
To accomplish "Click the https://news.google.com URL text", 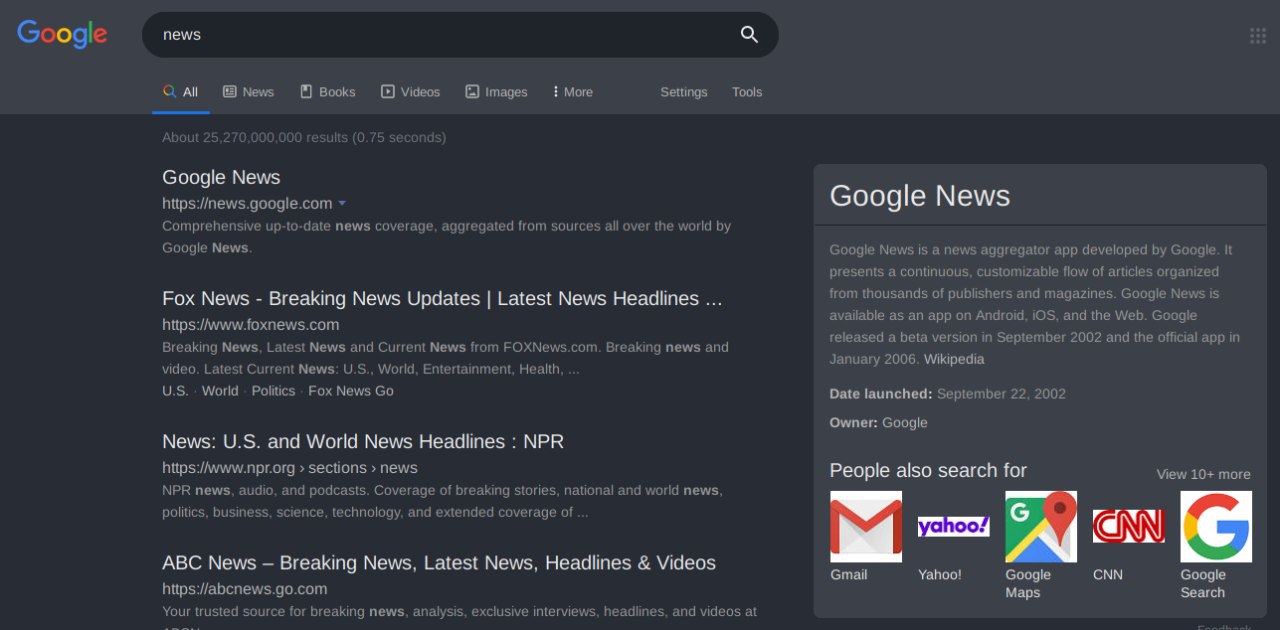I will pyautogui.click(x=247, y=204).
